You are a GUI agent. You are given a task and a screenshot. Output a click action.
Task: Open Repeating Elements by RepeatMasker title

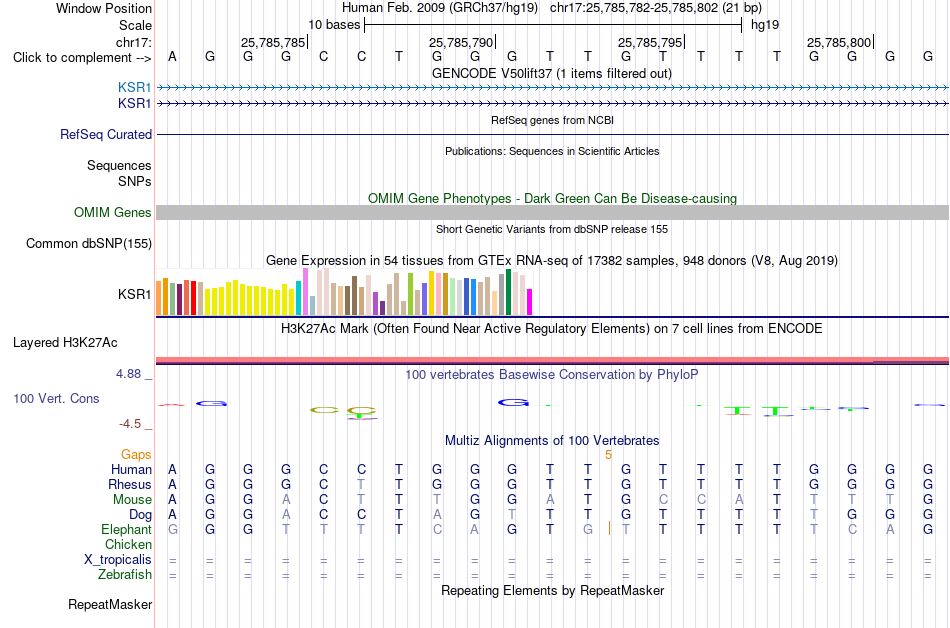[552, 590]
